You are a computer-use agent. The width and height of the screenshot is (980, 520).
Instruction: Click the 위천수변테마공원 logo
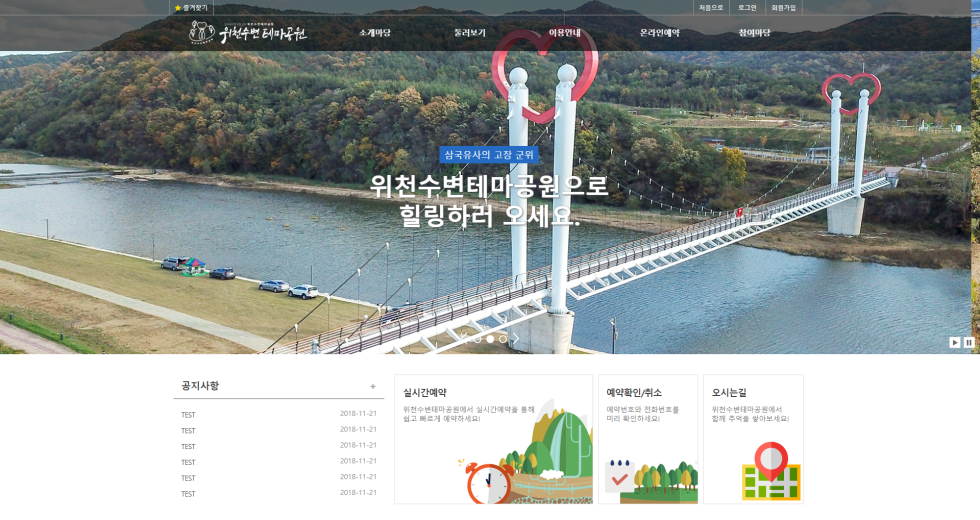click(x=248, y=33)
